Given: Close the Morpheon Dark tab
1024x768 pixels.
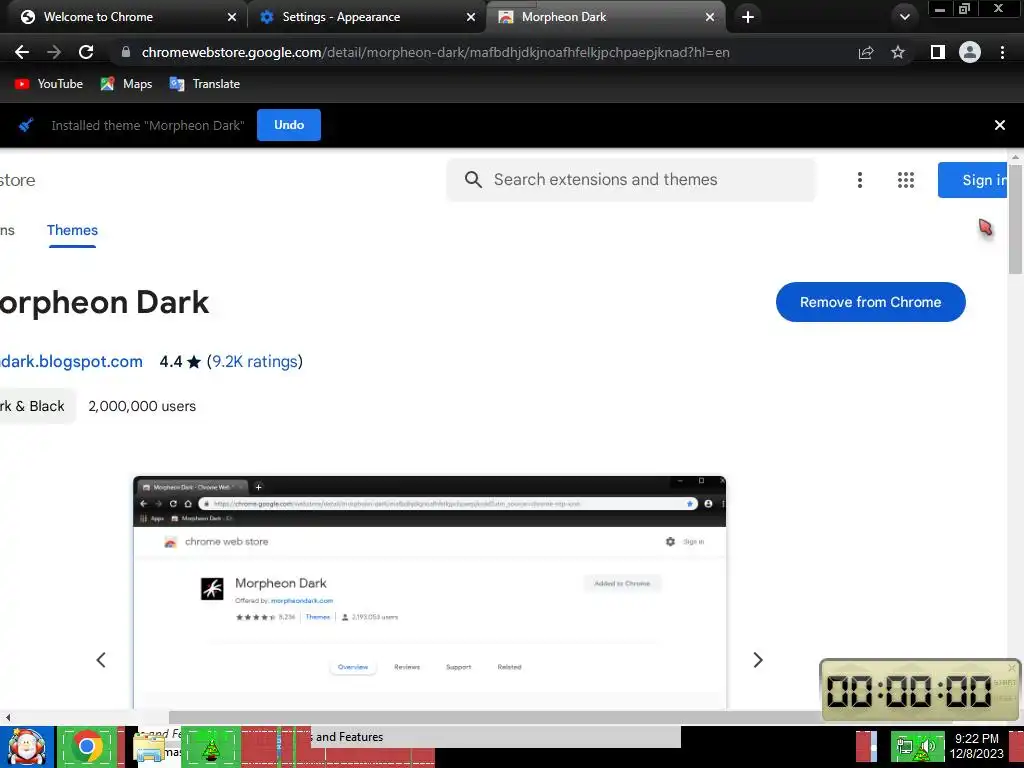Looking at the screenshot, I should tap(710, 17).
